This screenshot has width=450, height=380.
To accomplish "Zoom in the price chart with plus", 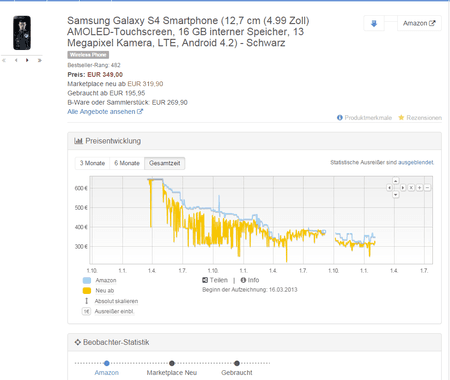I will tap(419, 188).
